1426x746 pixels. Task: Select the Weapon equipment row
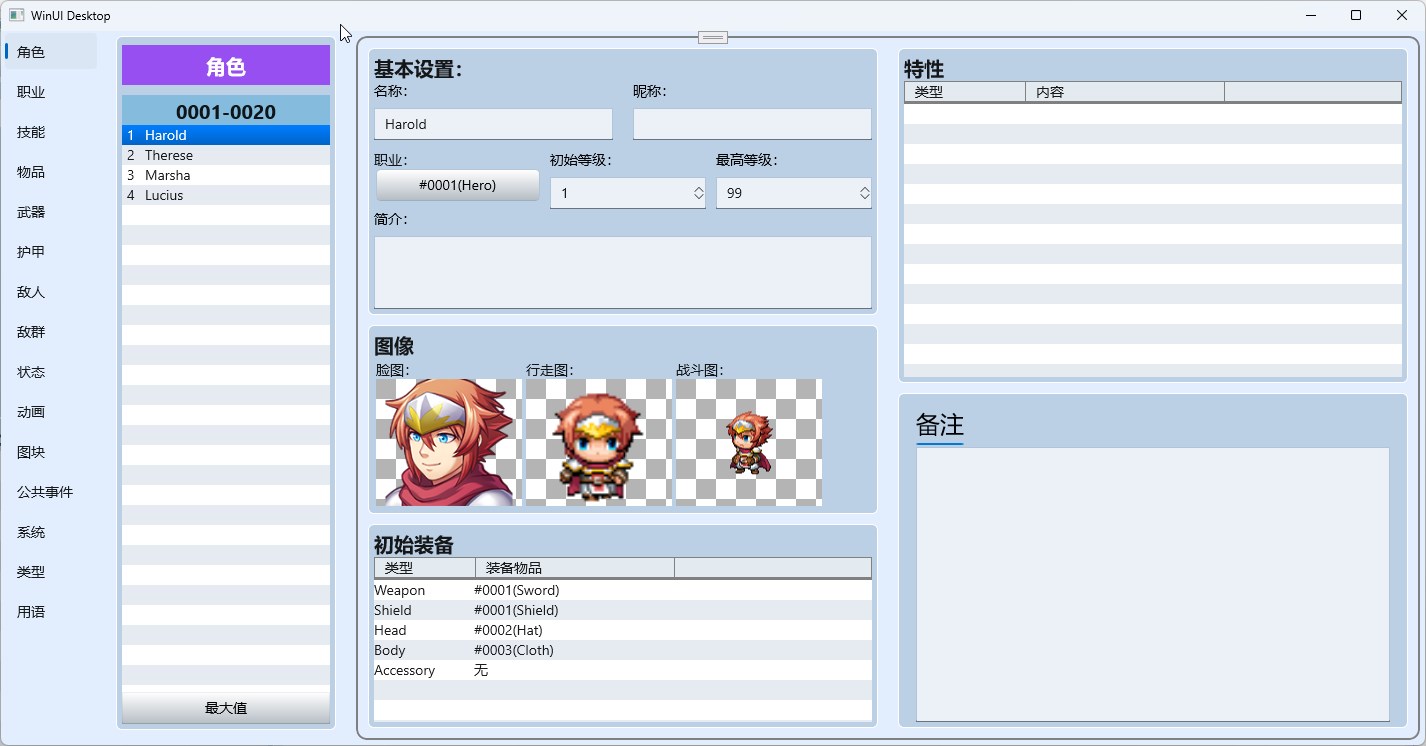tap(623, 590)
